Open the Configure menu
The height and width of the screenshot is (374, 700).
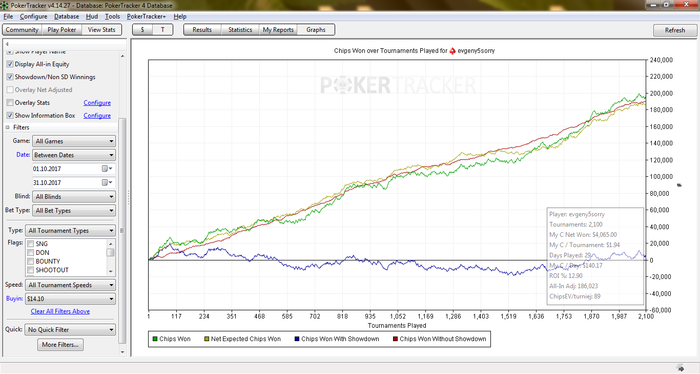pos(33,17)
